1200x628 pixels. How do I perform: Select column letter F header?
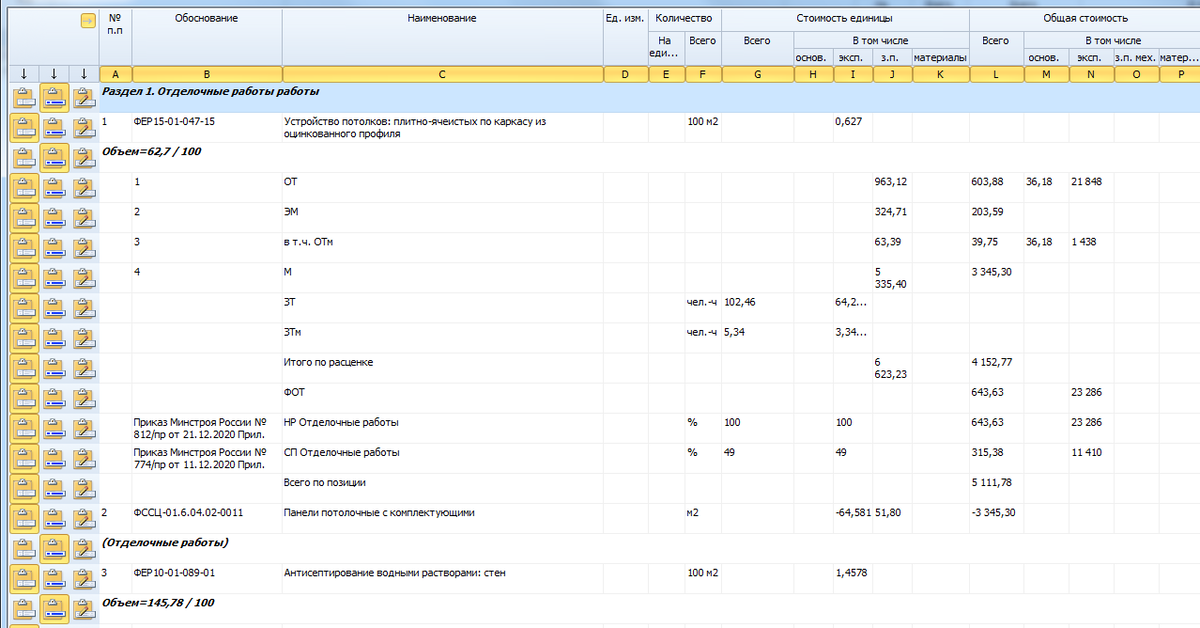coord(703,75)
